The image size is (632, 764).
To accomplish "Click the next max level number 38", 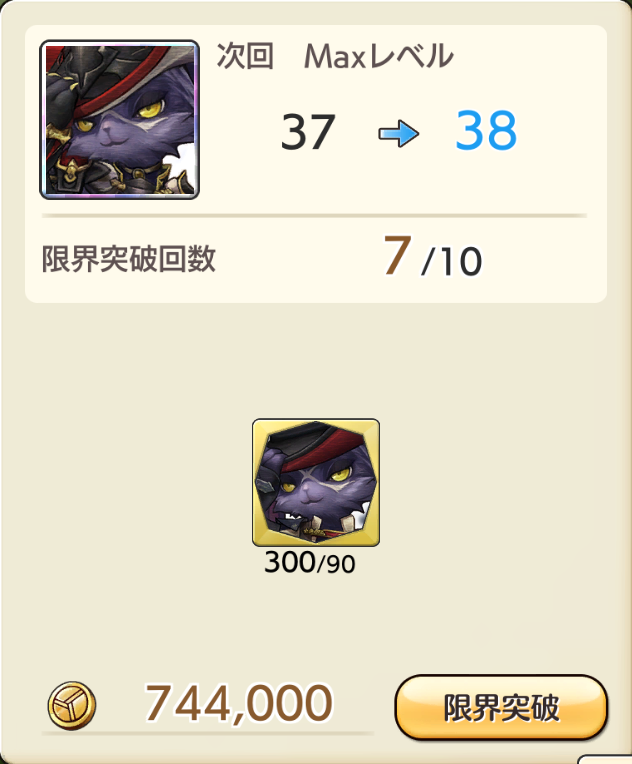I will click(x=486, y=131).
